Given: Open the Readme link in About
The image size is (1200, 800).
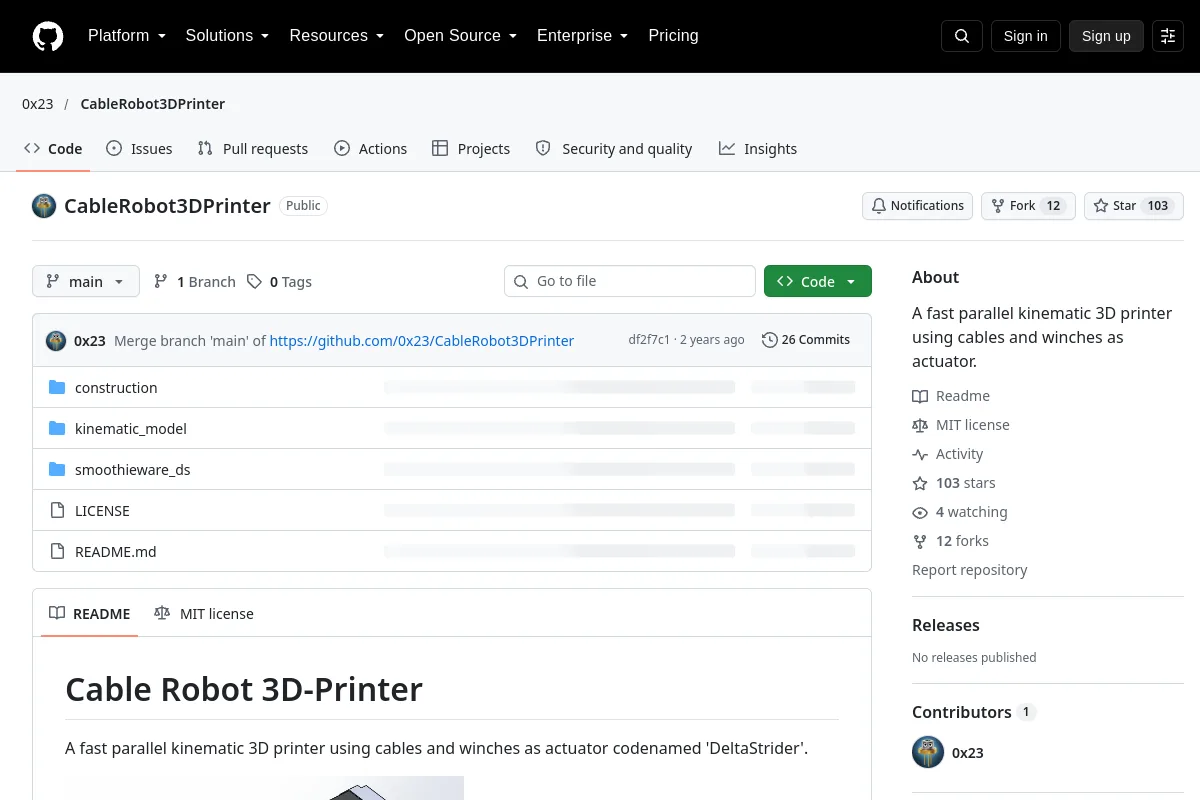Looking at the screenshot, I should point(951,396).
